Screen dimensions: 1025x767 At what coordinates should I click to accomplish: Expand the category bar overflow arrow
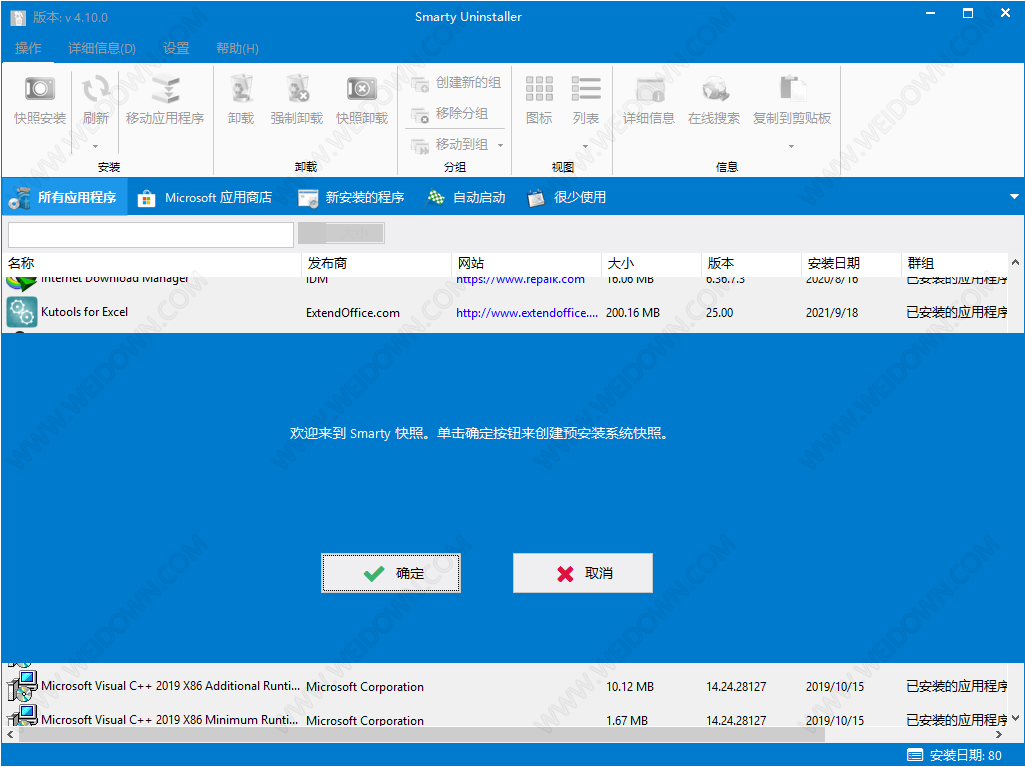[1014, 198]
